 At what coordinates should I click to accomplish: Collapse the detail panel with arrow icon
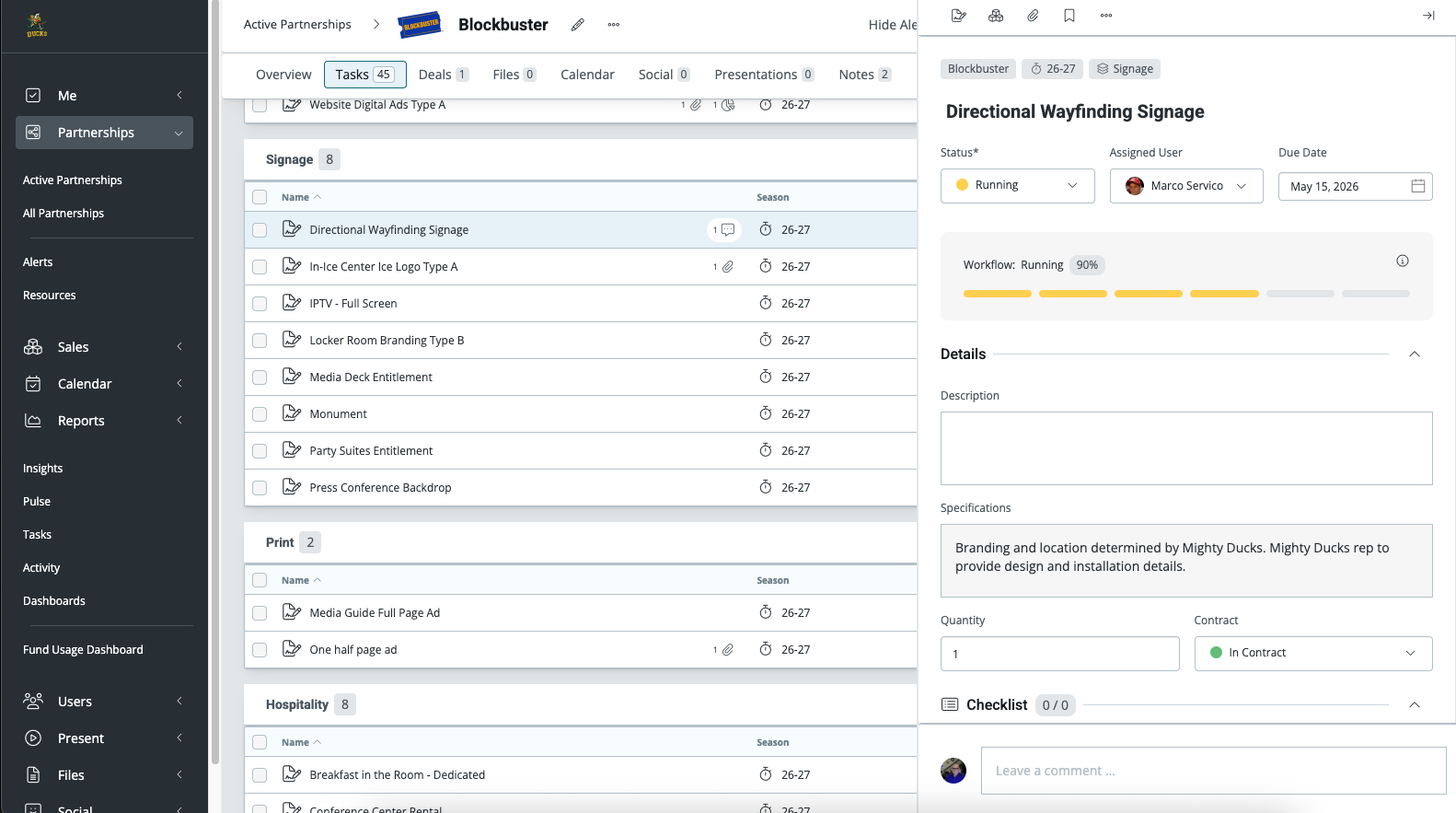(1428, 16)
